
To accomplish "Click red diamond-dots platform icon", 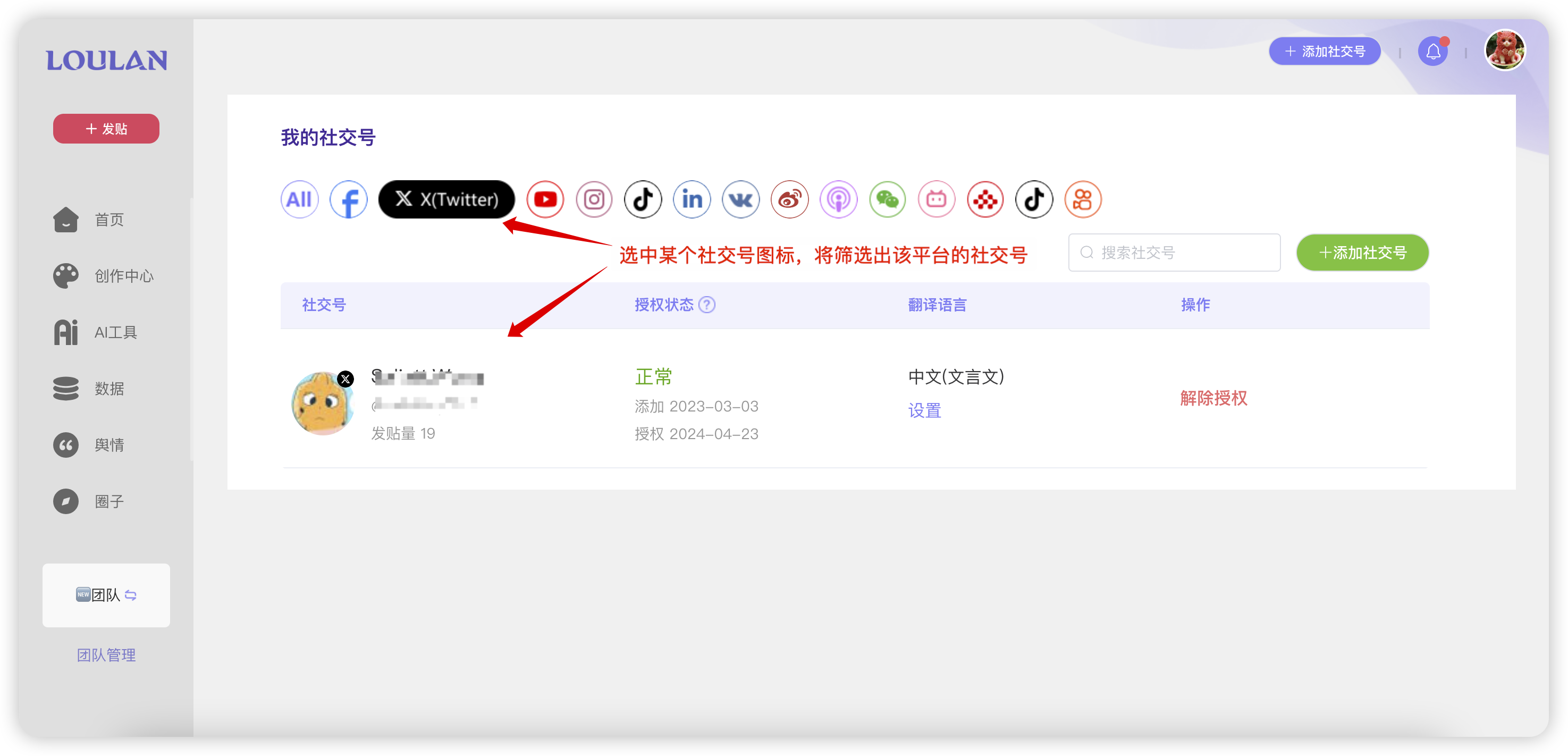I will point(985,199).
